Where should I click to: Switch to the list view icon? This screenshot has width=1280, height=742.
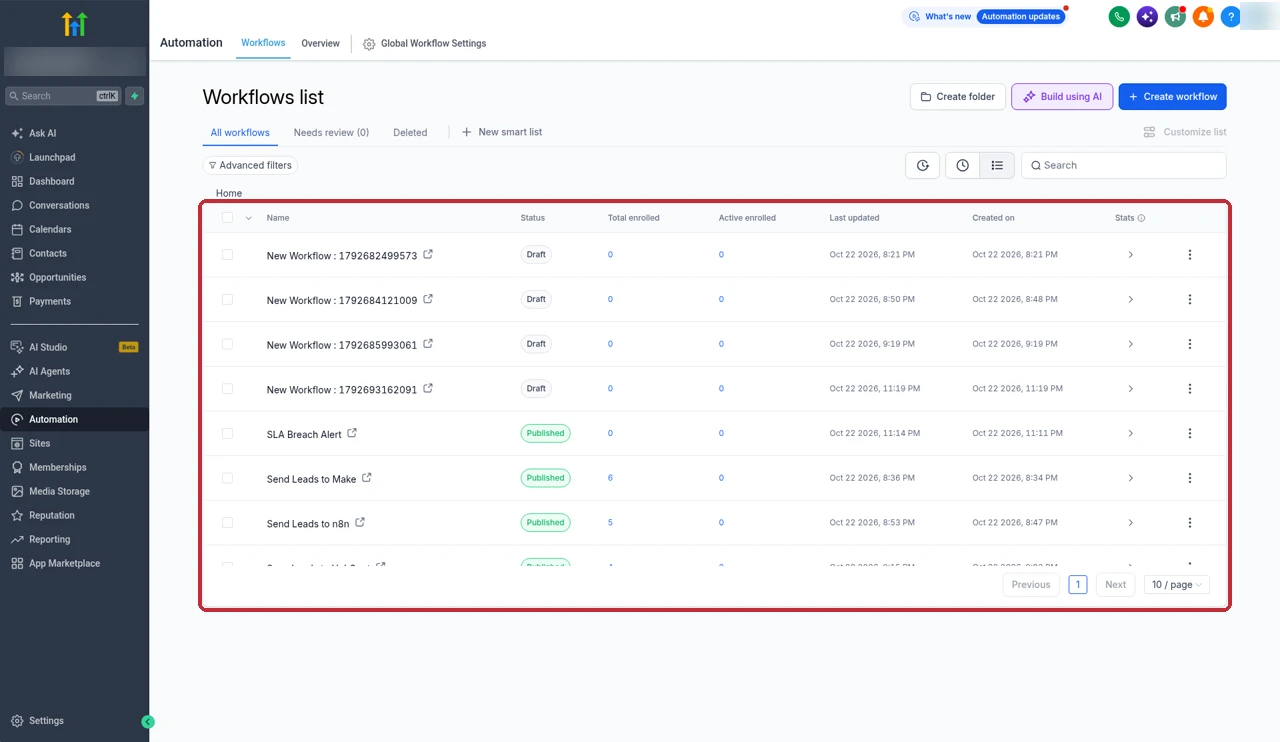click(997, 165)
